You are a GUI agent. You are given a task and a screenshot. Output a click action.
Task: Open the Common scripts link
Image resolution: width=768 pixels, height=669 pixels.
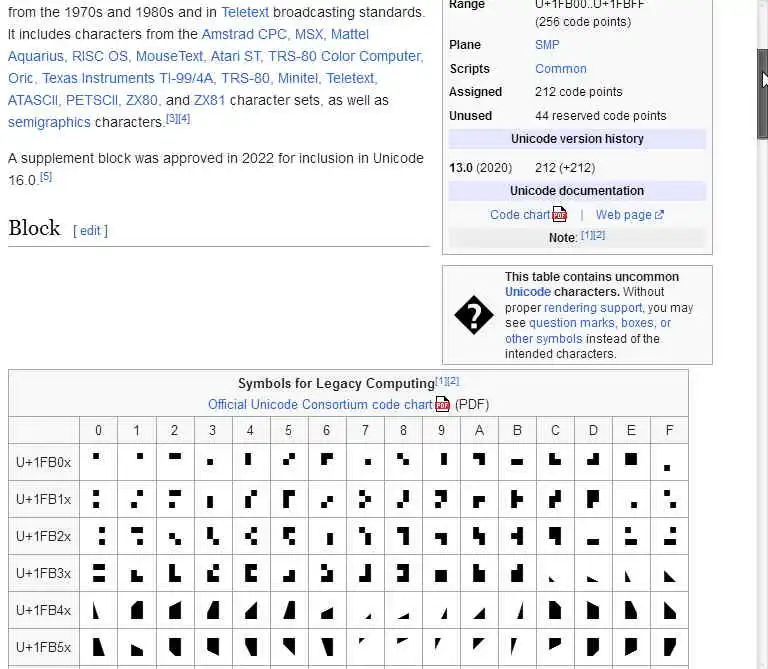[x=561, y=69]
